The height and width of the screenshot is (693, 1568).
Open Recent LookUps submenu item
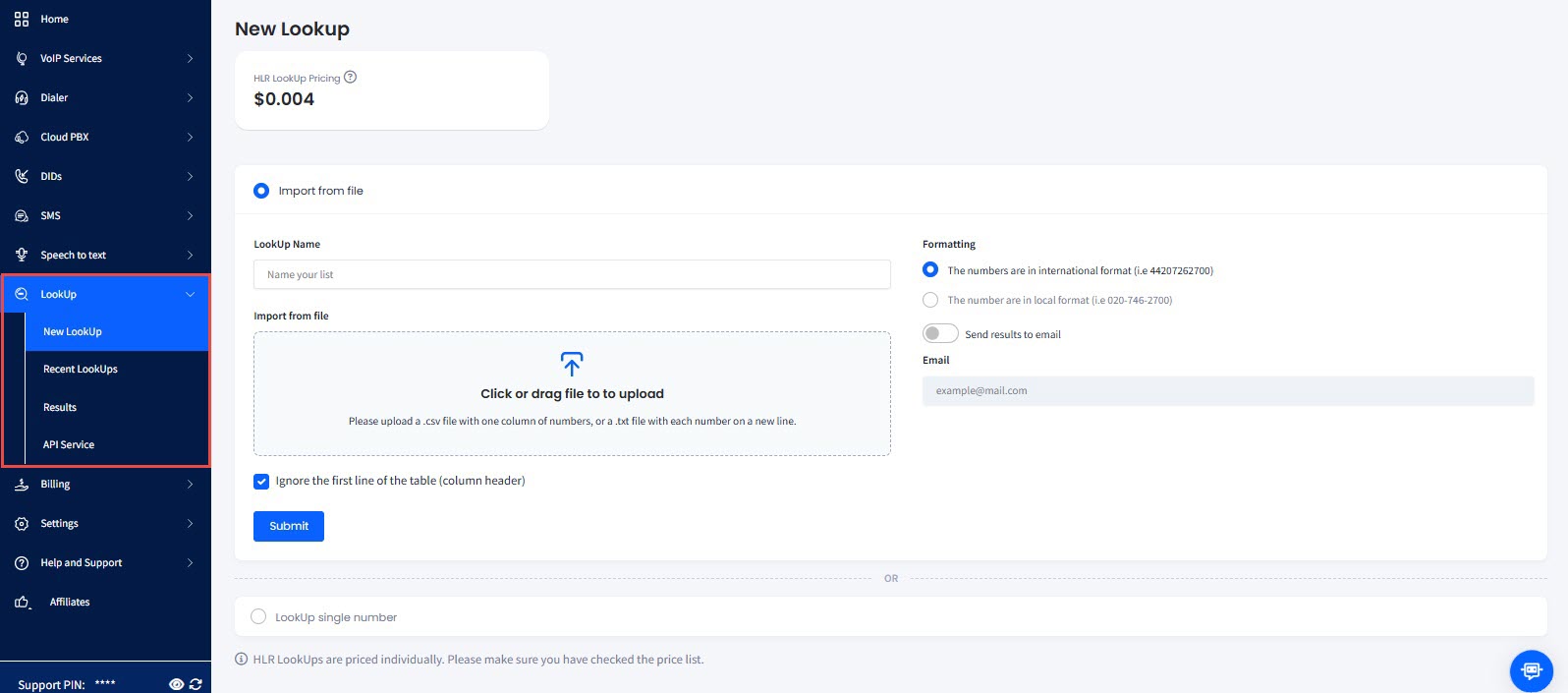click(117, 370)
